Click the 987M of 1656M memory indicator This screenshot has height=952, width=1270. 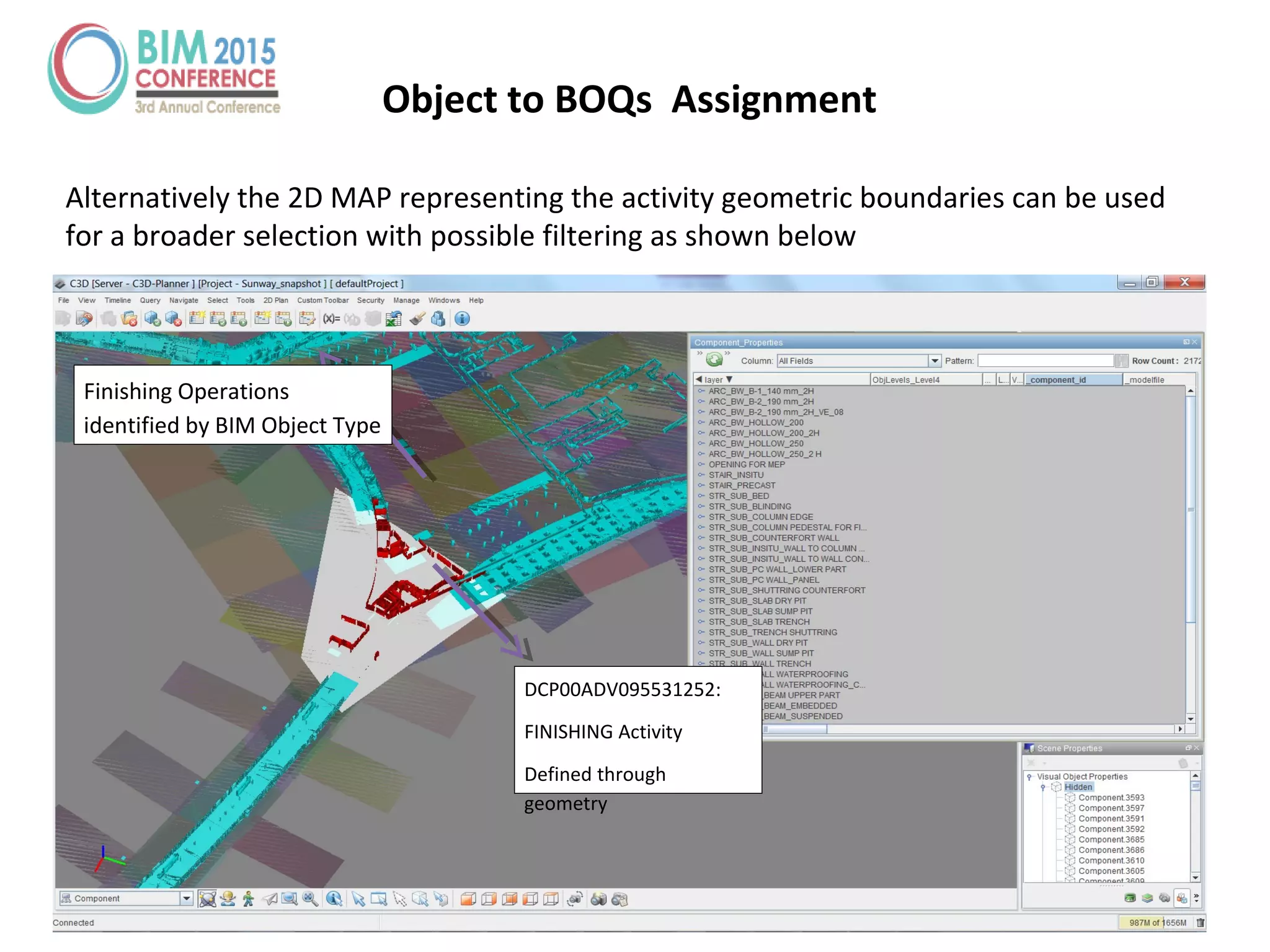click(x=1157, y=923)
